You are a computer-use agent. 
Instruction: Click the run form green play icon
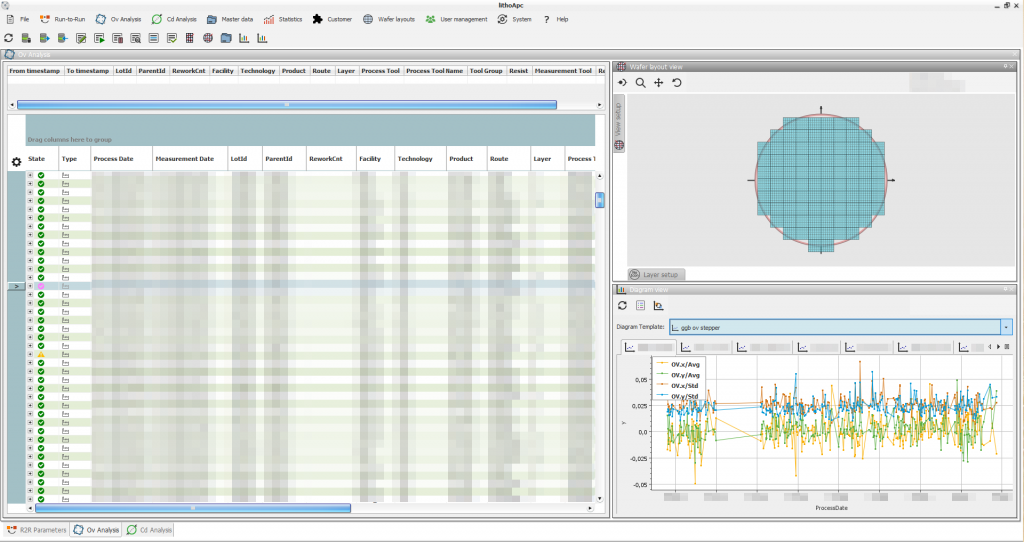pos(99,39)
